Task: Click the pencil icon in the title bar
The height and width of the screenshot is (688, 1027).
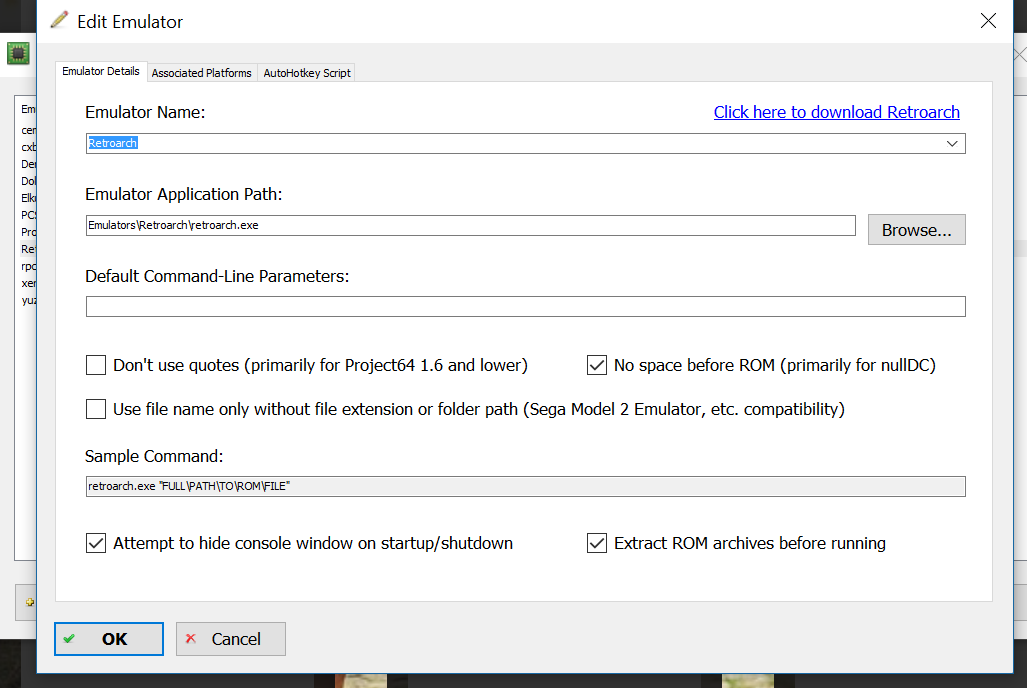Action: (x=60, y=20)
